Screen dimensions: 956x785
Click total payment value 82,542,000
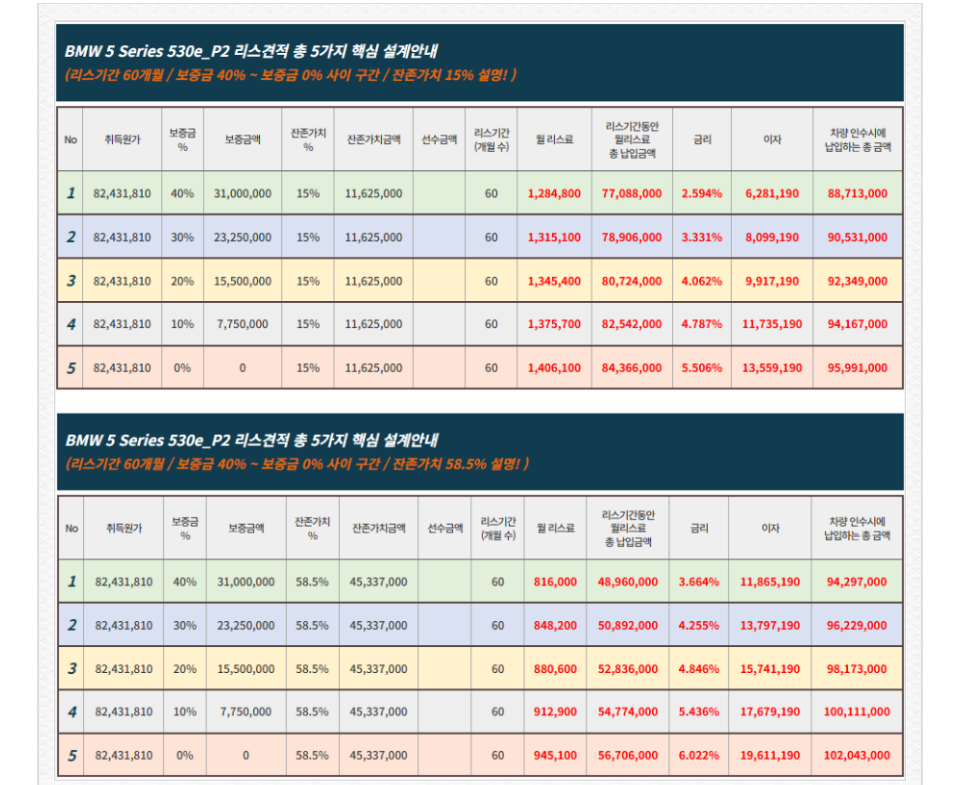click(632, 324)
